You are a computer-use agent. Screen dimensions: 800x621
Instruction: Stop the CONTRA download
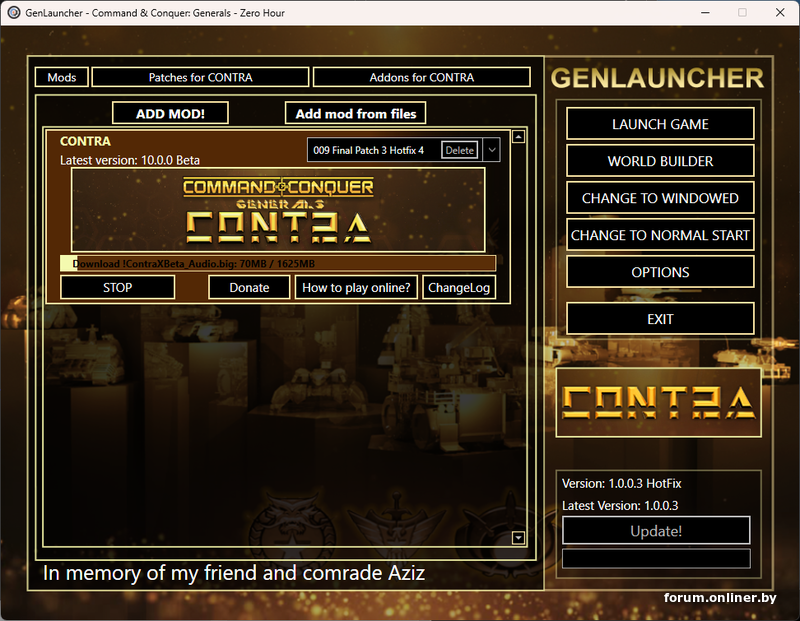coord(117,287)
